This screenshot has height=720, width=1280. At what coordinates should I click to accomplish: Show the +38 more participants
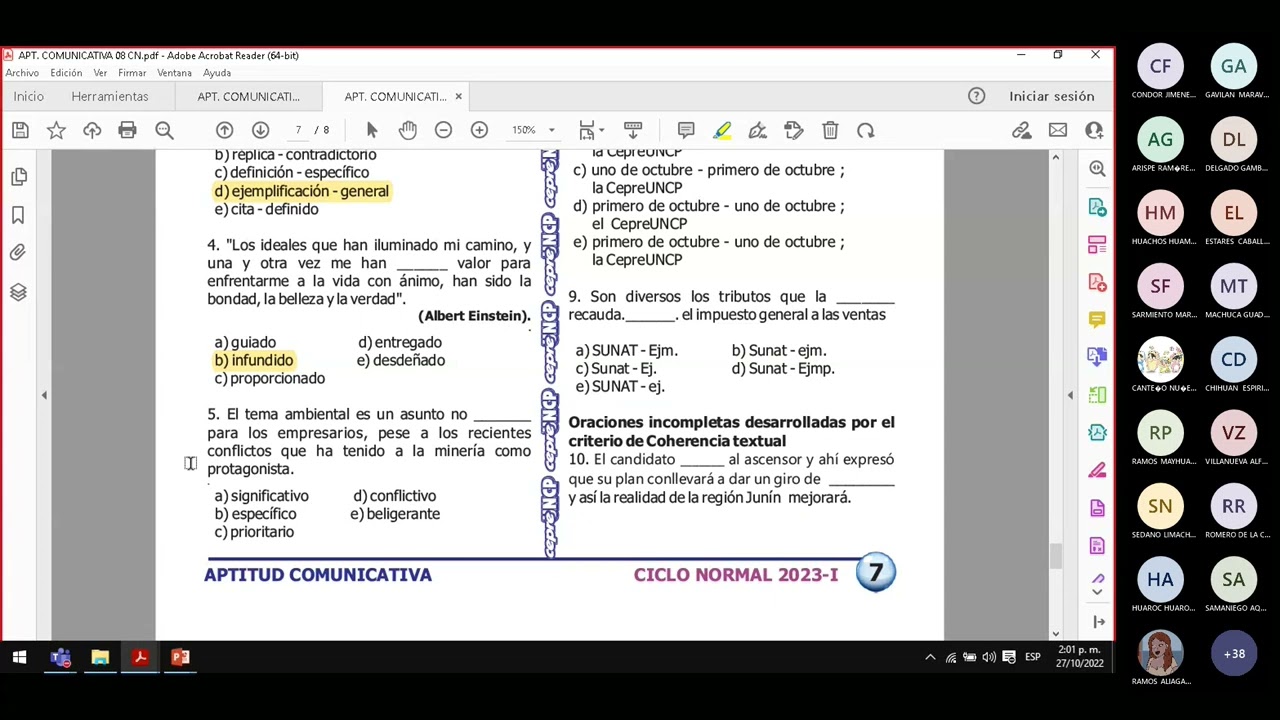[x=1234, y=654]
